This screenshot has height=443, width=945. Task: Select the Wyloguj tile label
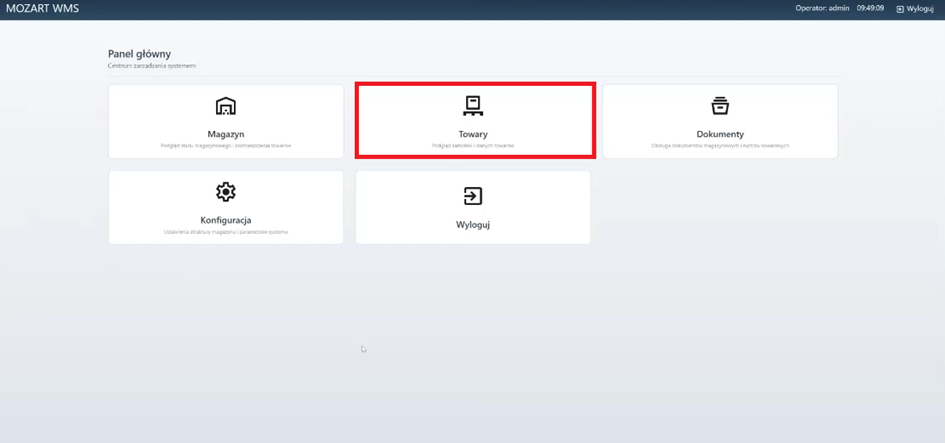coord(473,225)
